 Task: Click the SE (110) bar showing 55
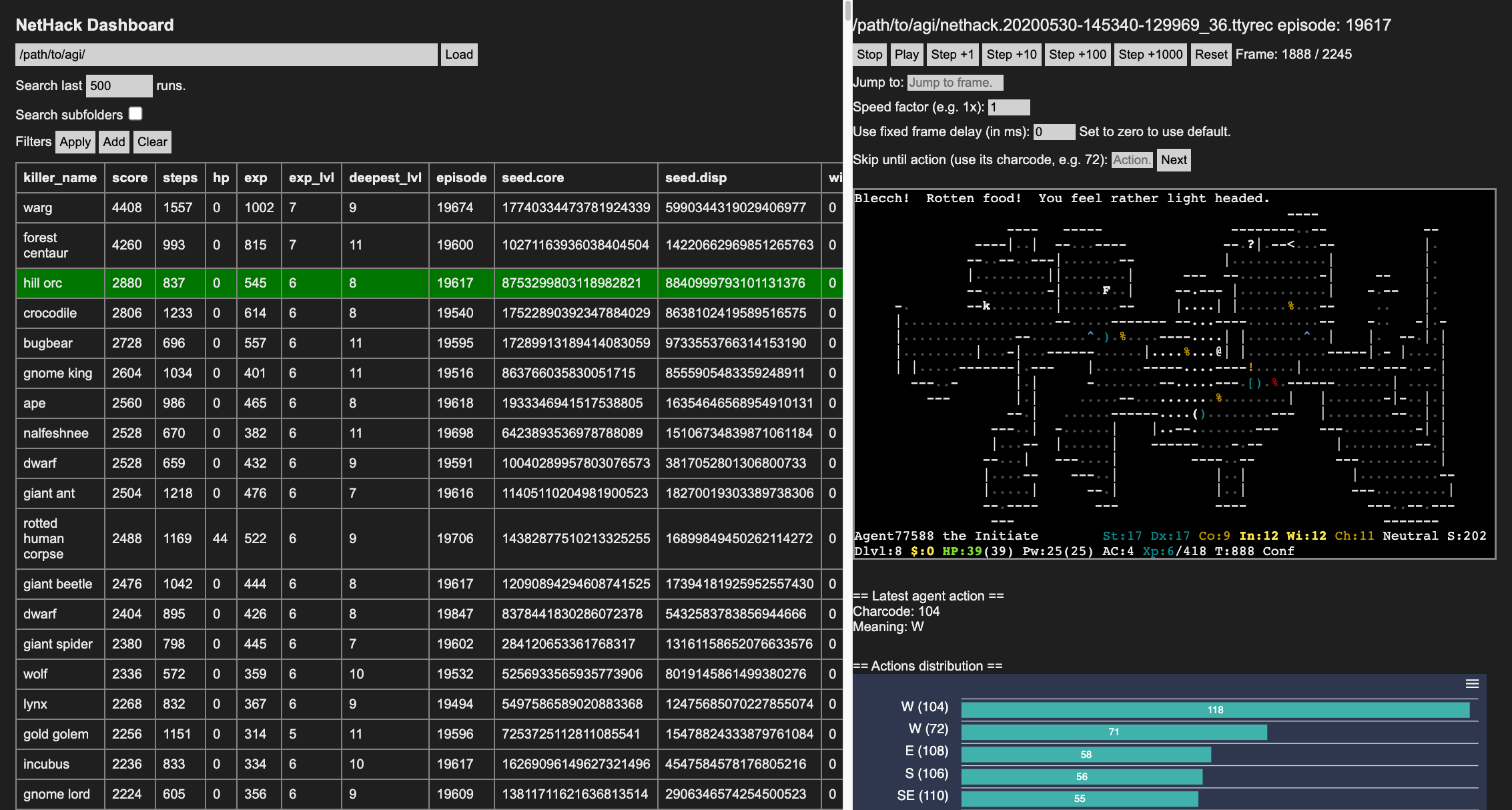coord(1080,799)
